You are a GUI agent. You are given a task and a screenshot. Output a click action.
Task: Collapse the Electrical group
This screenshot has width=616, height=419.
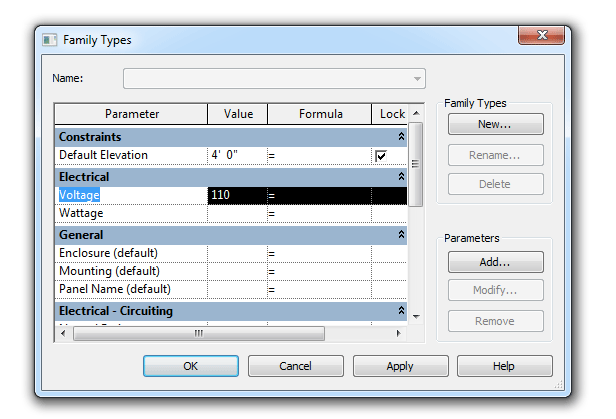coord(401,176)
